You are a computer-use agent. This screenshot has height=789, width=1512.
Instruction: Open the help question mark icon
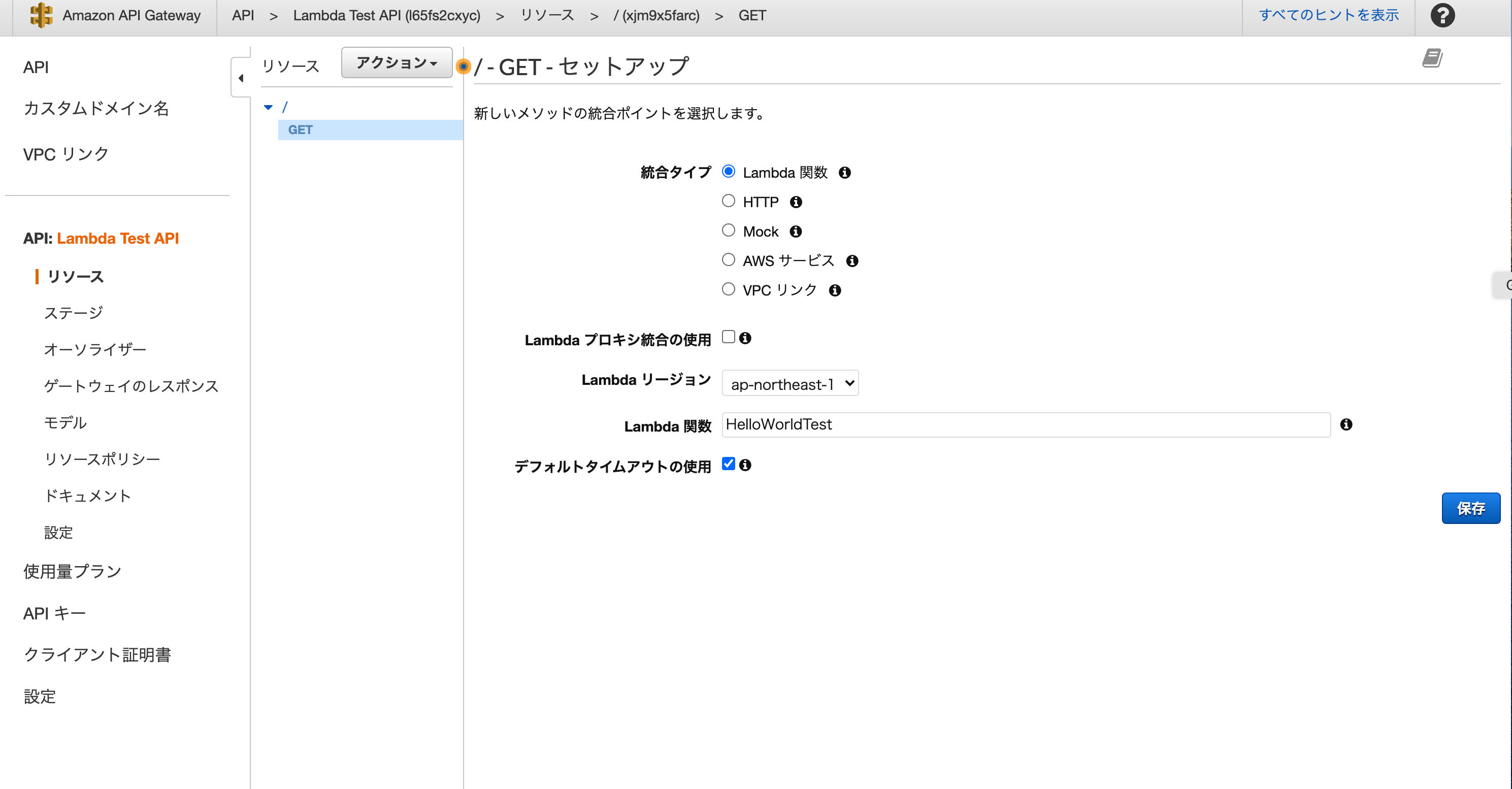[x=1443, y=15]
